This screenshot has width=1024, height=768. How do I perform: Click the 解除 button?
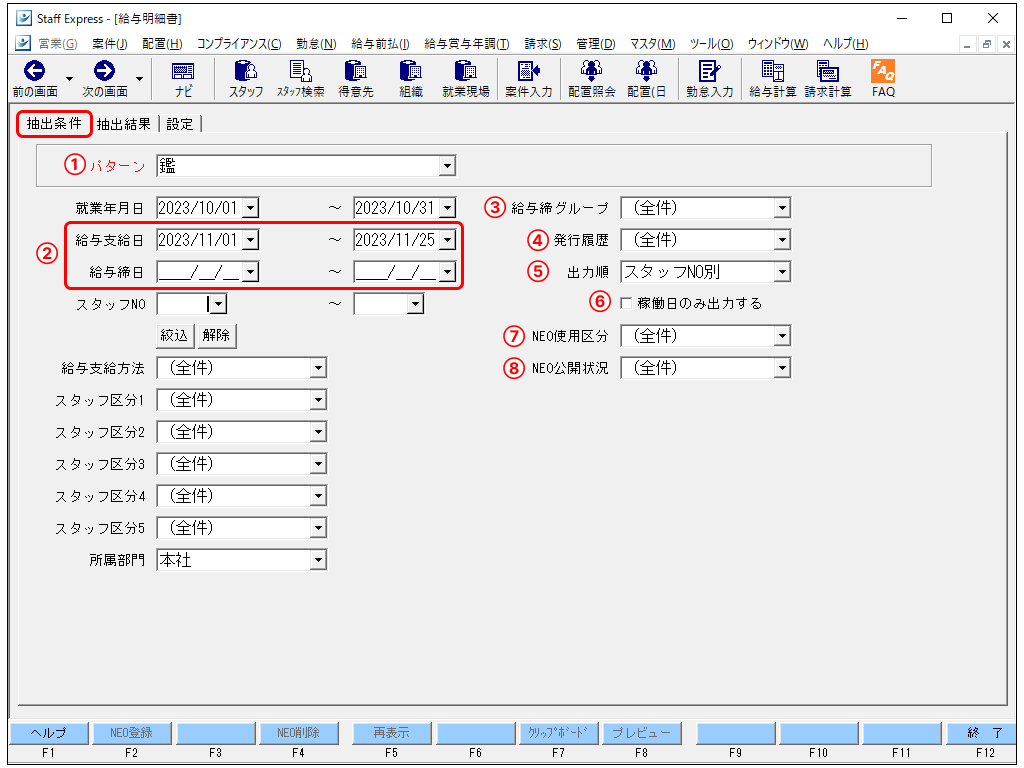coord(216,336)
